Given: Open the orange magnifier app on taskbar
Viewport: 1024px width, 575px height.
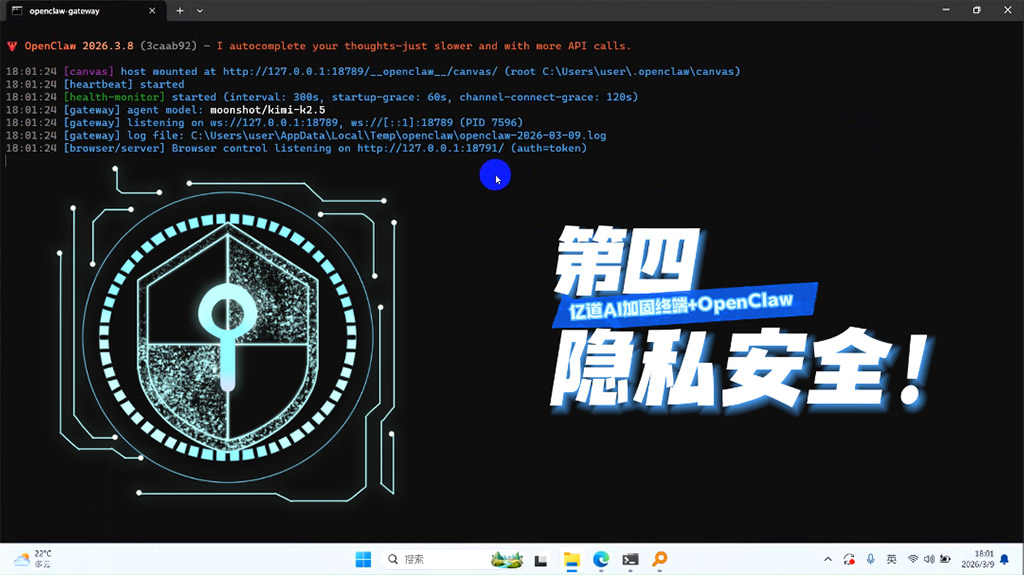Looking at the screenshot, I should (660, 559).
